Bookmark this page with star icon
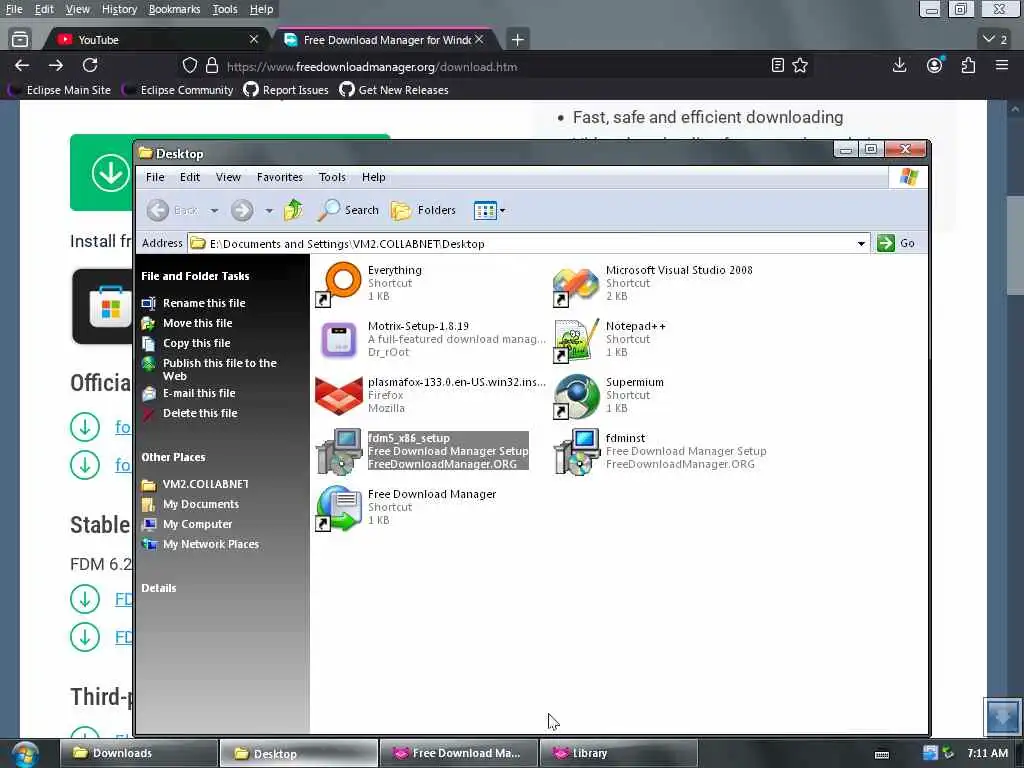 pyautogui.click(x=800, y=65)
